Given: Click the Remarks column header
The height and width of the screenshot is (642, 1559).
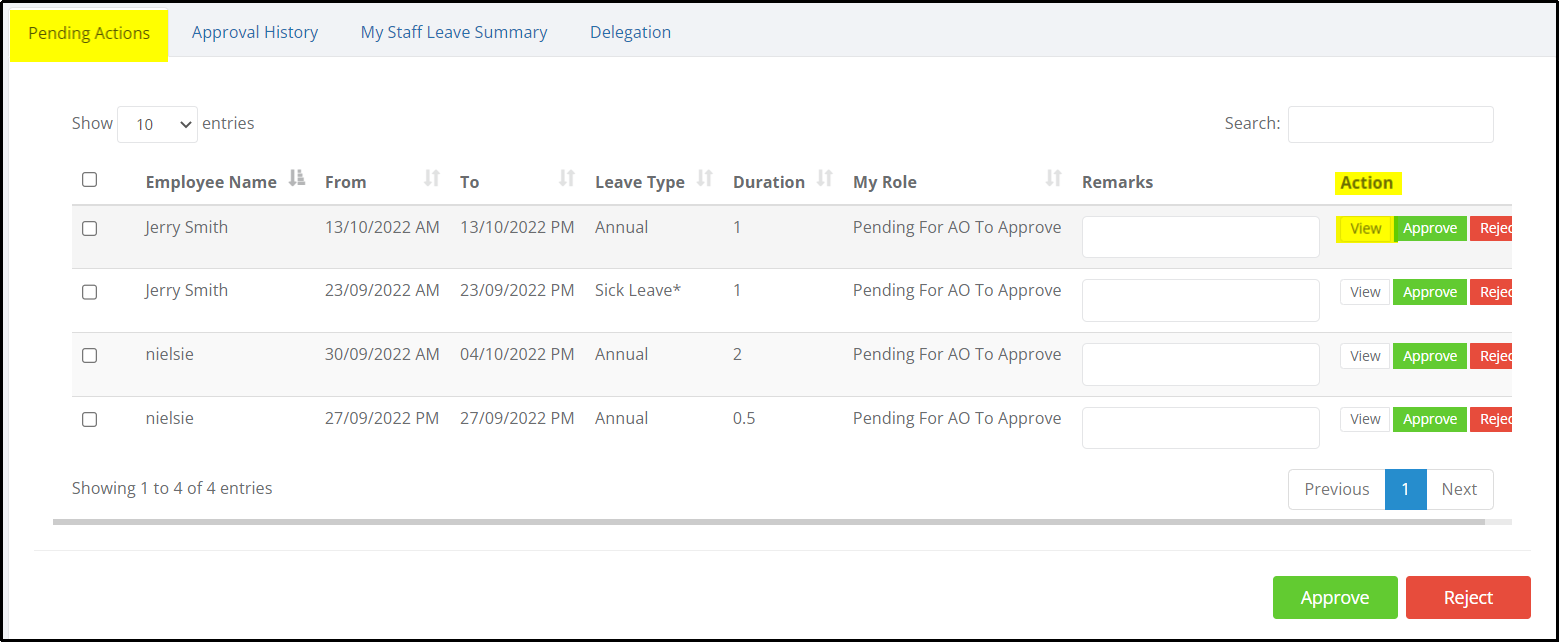Looking at the screenshot, I should click(x=1117, y=182).
